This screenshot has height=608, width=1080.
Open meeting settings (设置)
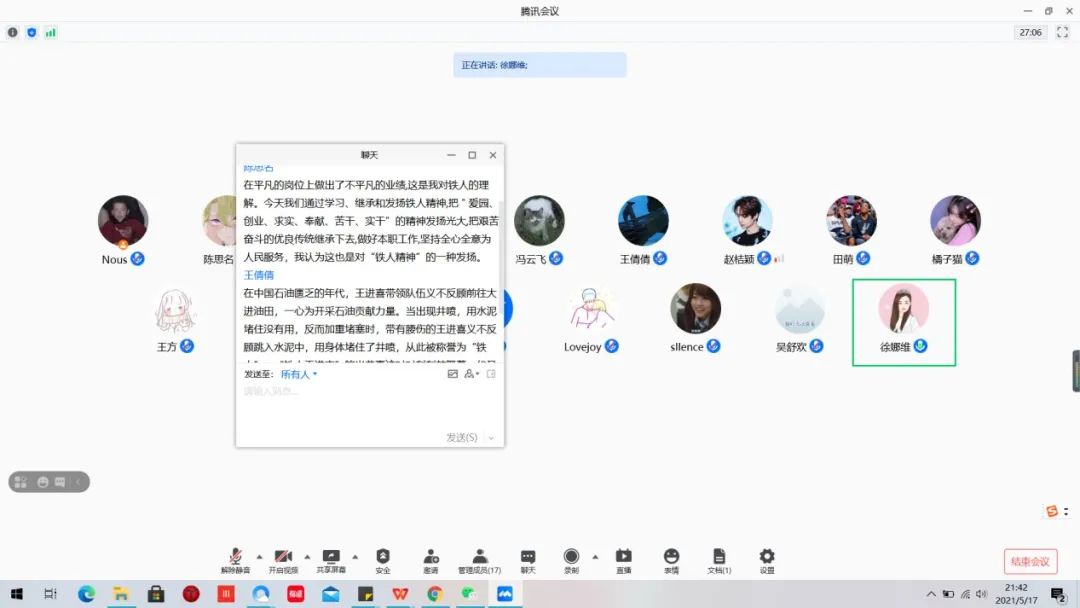click(767, 560)
